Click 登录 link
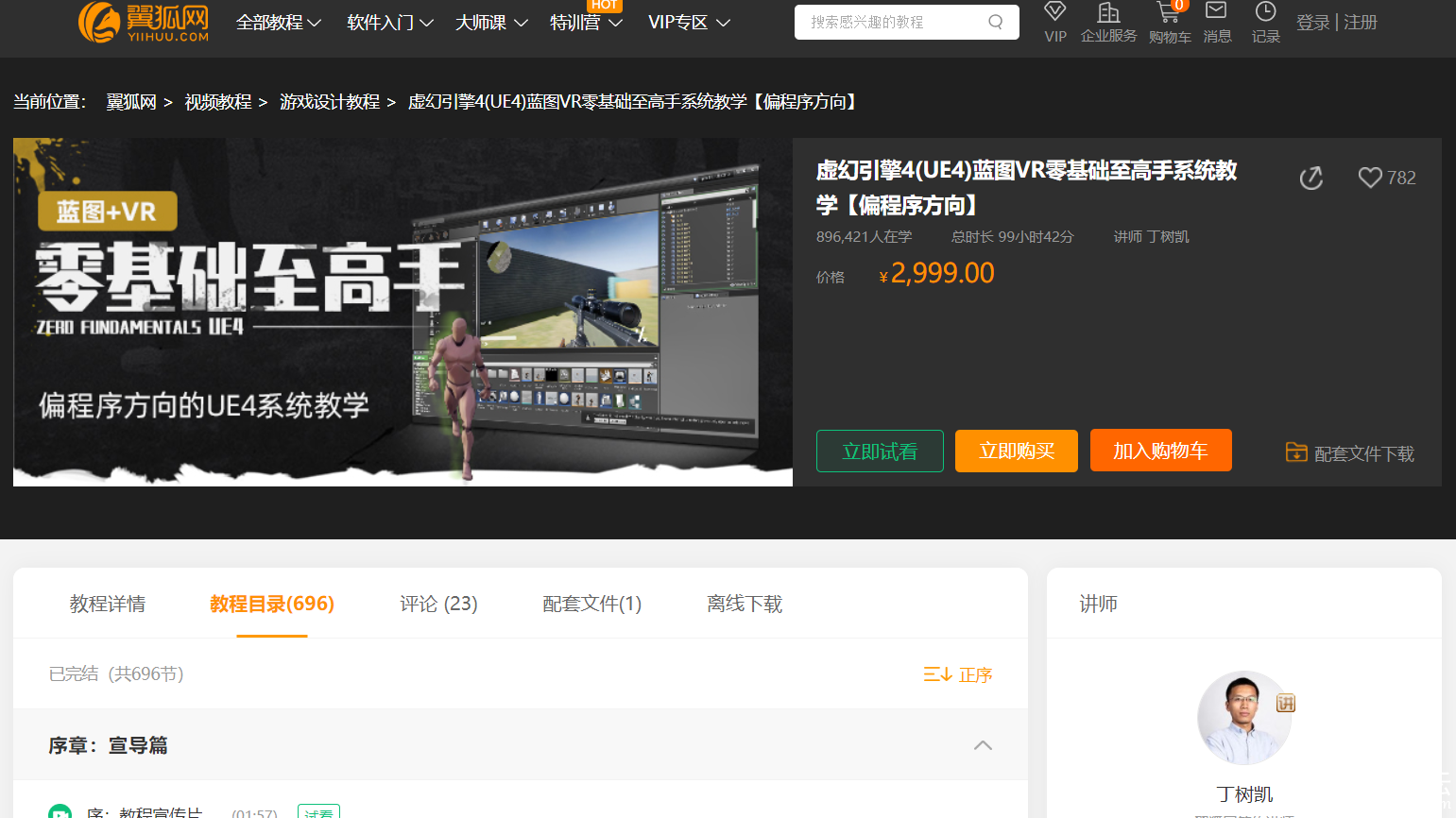Viewport: 1456px width, 818px height. coord(1312,23)
